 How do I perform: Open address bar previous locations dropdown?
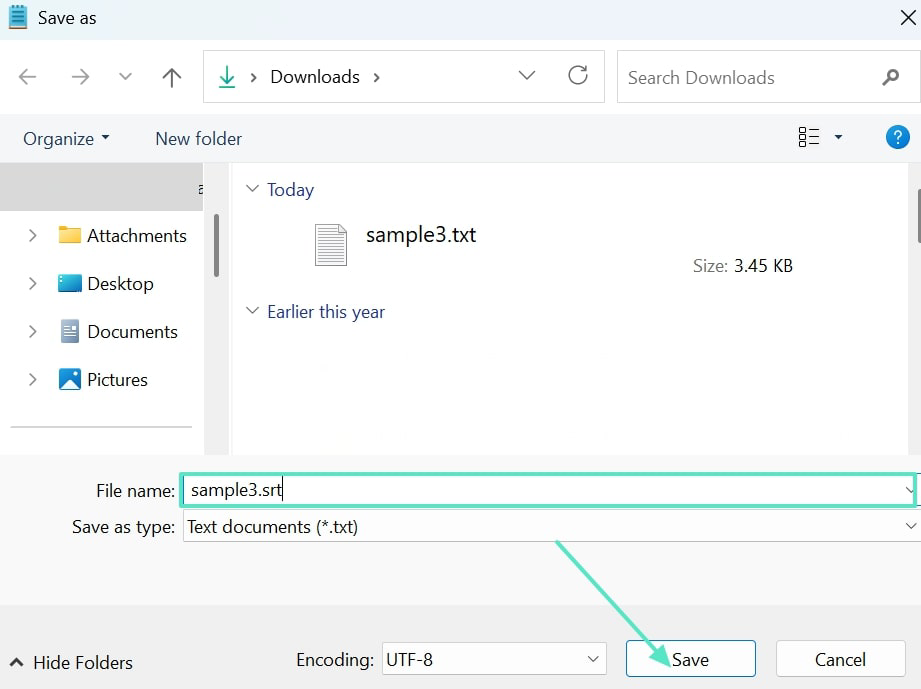[x=527, y=75]
